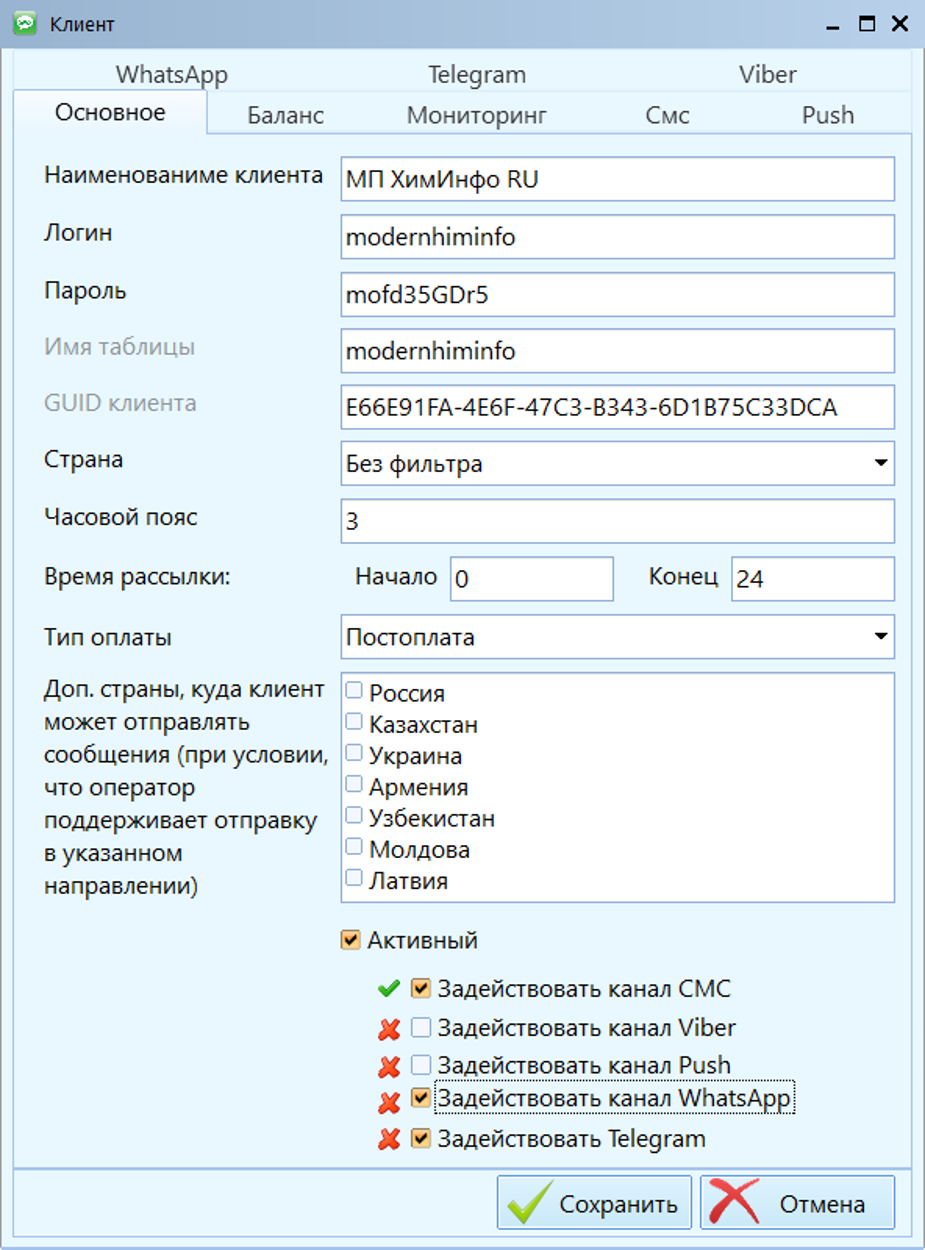Viewport: 925px width, 1250px height.
Task: Click the Отмена button
Action: coord(797,1203)
